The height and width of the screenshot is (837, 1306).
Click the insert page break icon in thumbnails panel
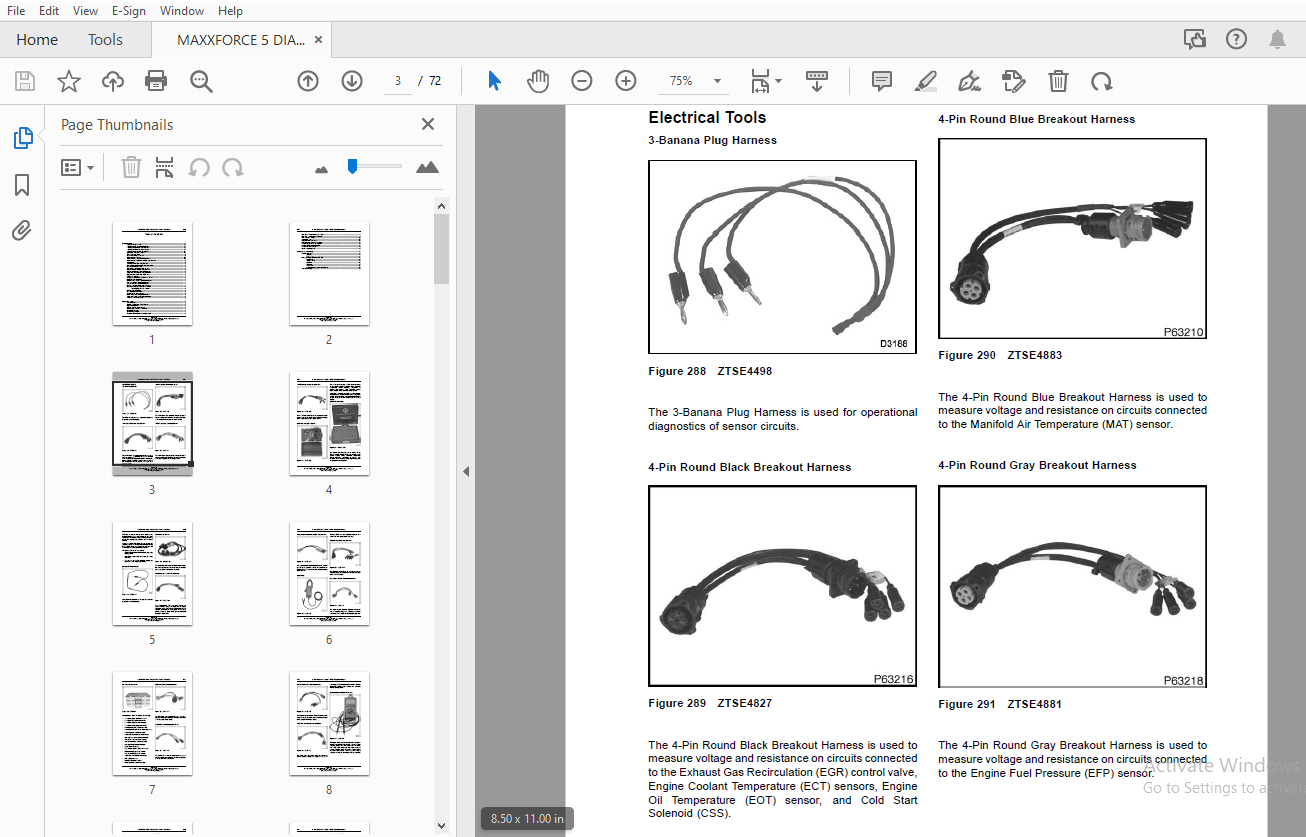click(x=165, y=167)
